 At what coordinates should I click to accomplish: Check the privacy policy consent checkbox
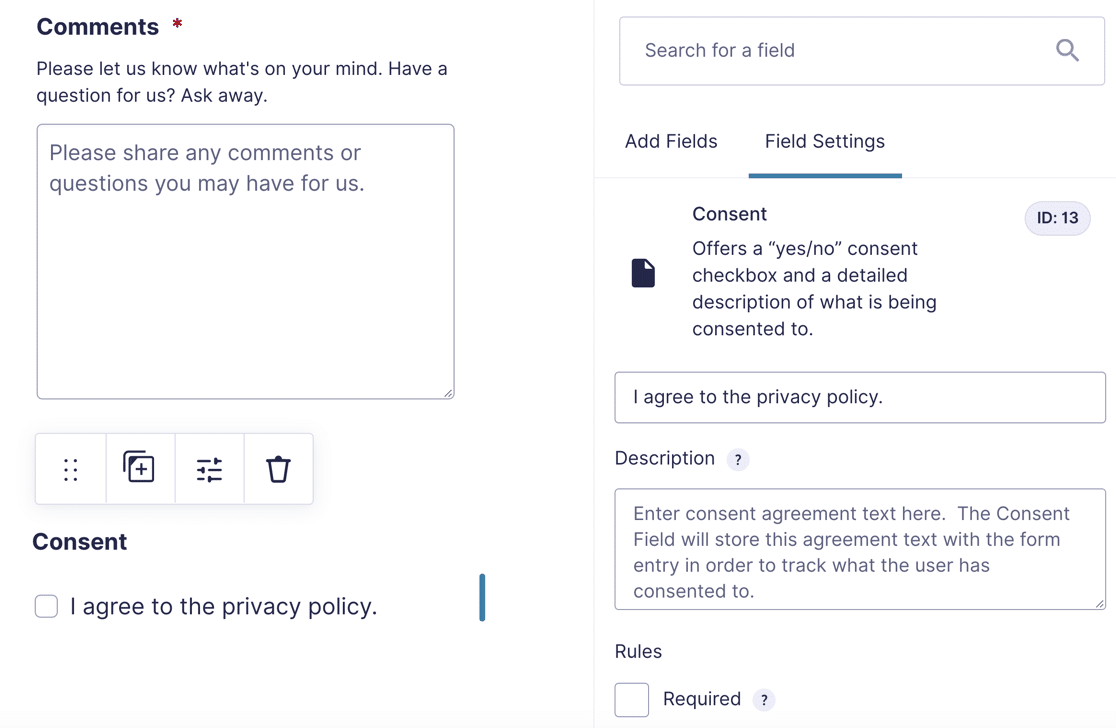pyautogui.click(x=46, y=606)
